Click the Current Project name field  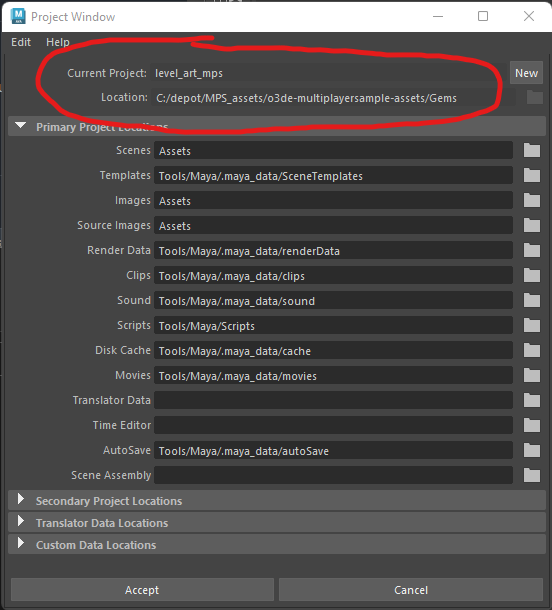click(329, 73)
